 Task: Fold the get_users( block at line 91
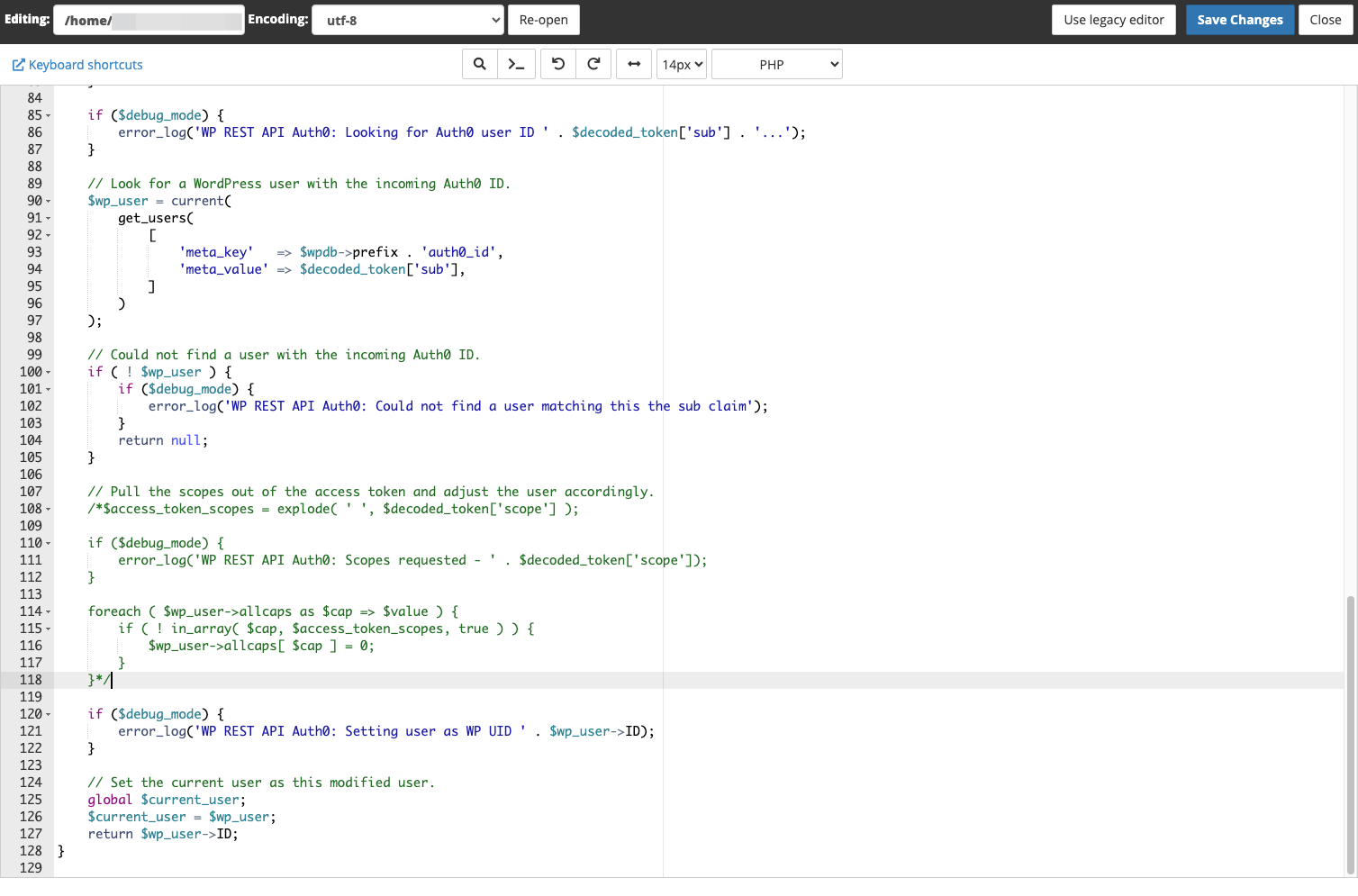pyautogui.click(x=49, y=218)
